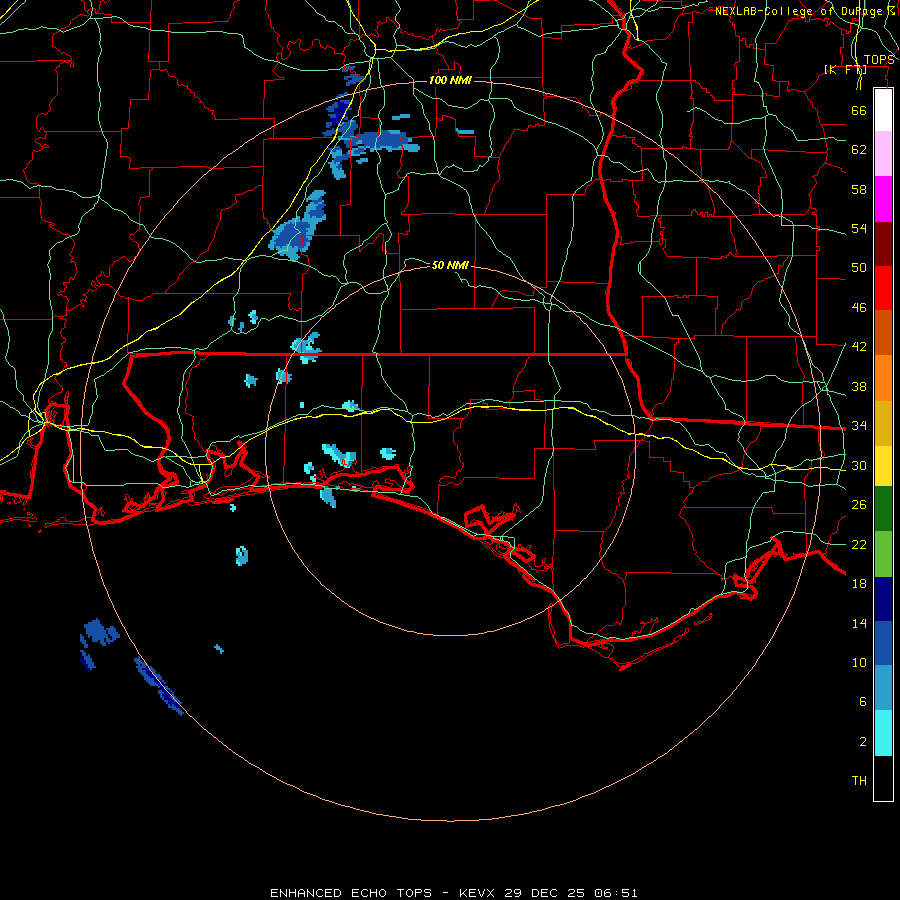Click the legend value "42"
This screenshot has width=900, height=900.
click(859, 347)
